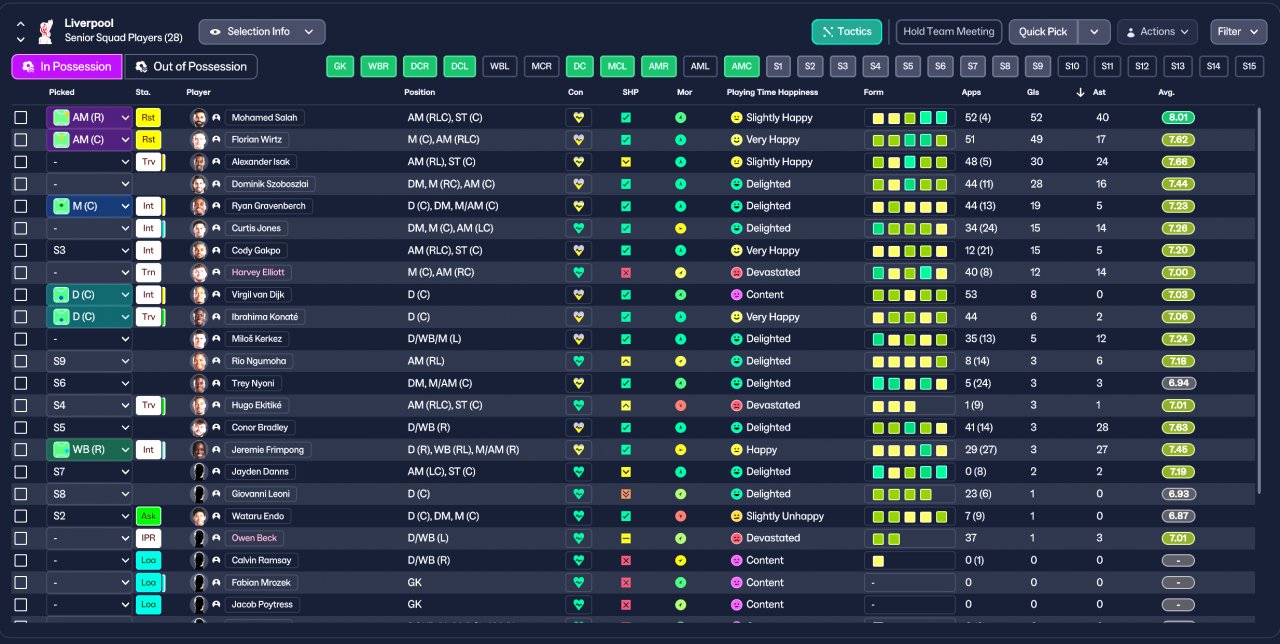
Task: Click Wataru Endo's 'Ask' status badge
Action: tap(148, 516)
